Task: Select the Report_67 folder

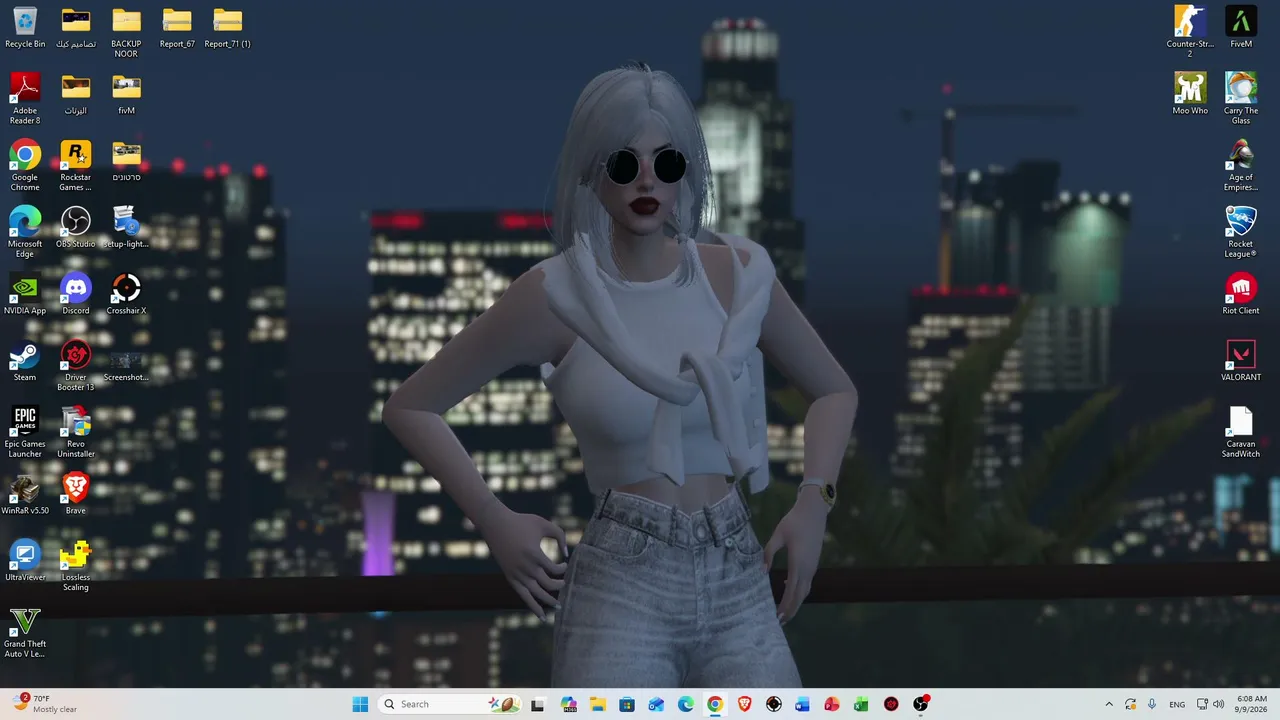Action: [x=177, y=28]
